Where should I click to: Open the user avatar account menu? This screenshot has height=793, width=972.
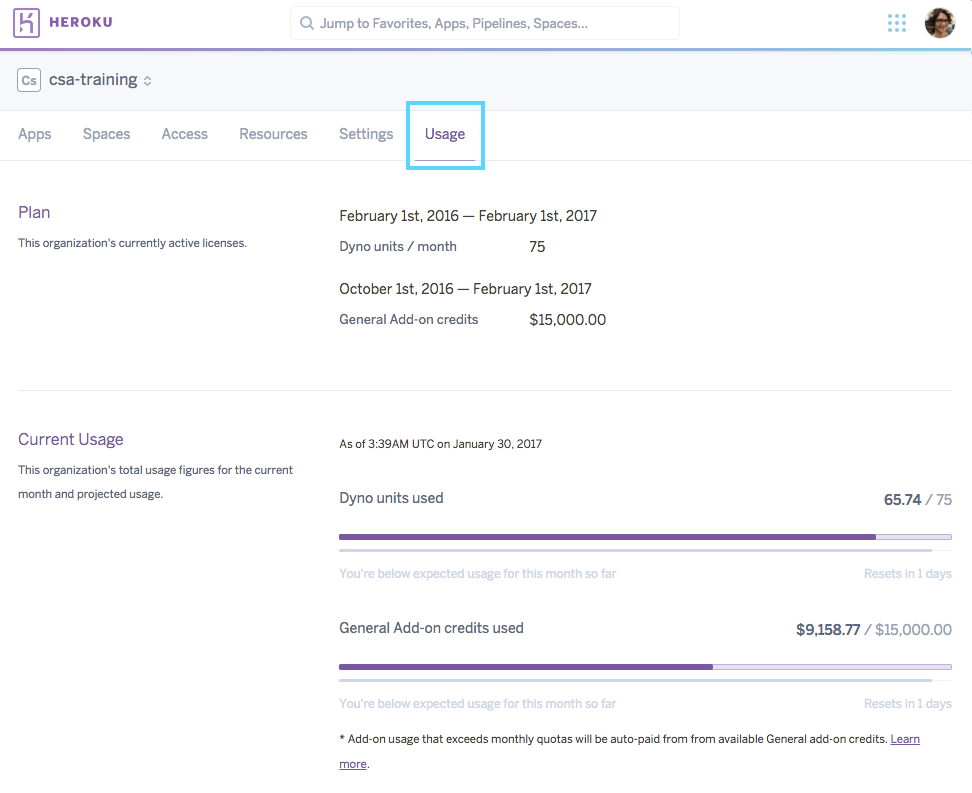pos(939,23)
